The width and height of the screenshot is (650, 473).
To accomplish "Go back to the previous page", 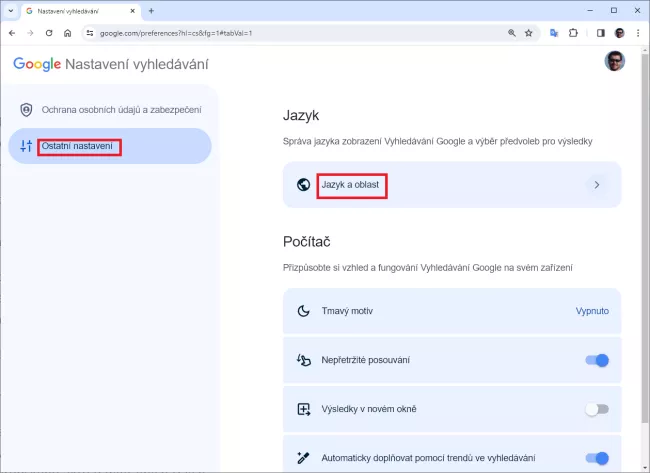I will point(12,33).
